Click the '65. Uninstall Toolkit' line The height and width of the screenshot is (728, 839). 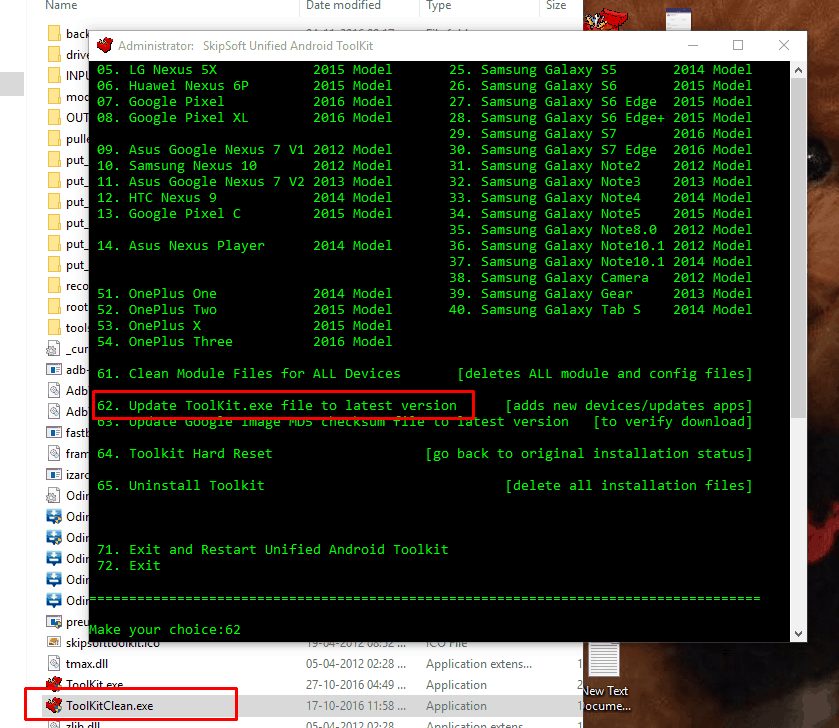tap(180, 486)
